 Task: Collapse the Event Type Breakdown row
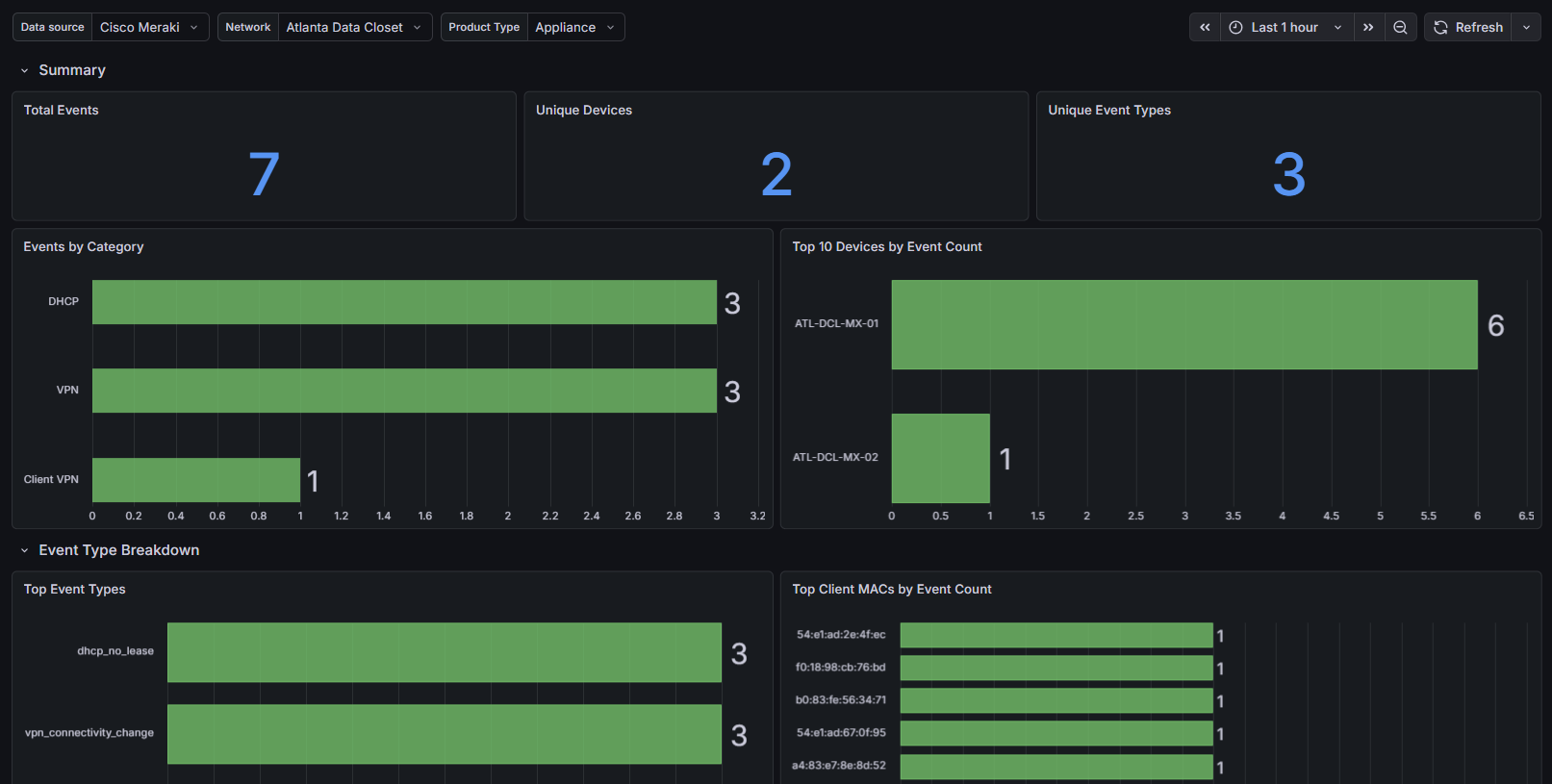(25, 550)
